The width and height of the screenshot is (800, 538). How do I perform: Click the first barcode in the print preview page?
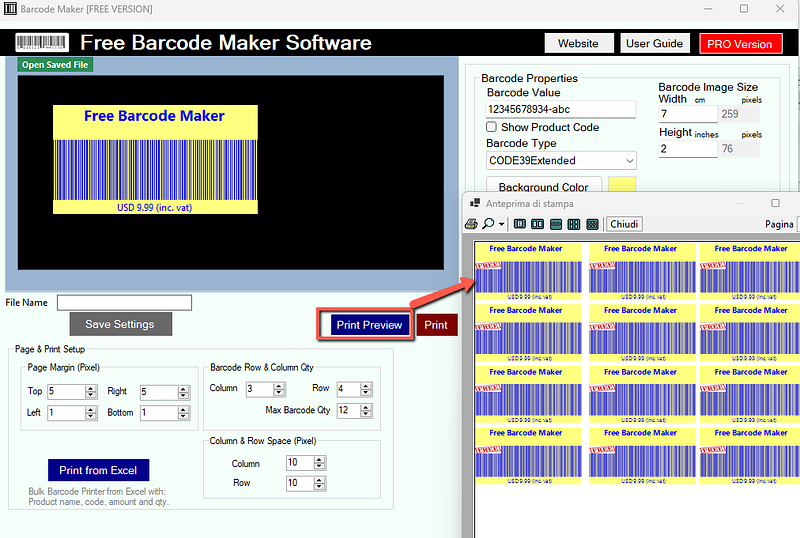point(528,271)
